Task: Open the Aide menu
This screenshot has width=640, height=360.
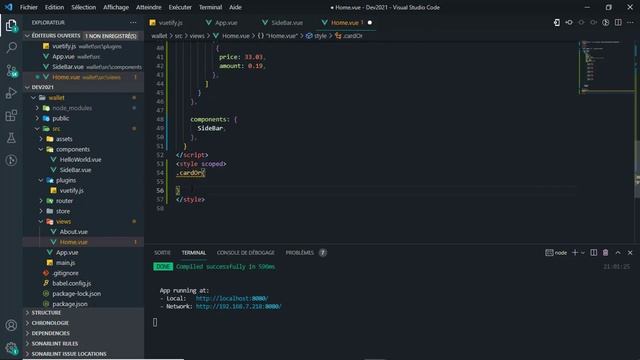Action: [235, 7]
